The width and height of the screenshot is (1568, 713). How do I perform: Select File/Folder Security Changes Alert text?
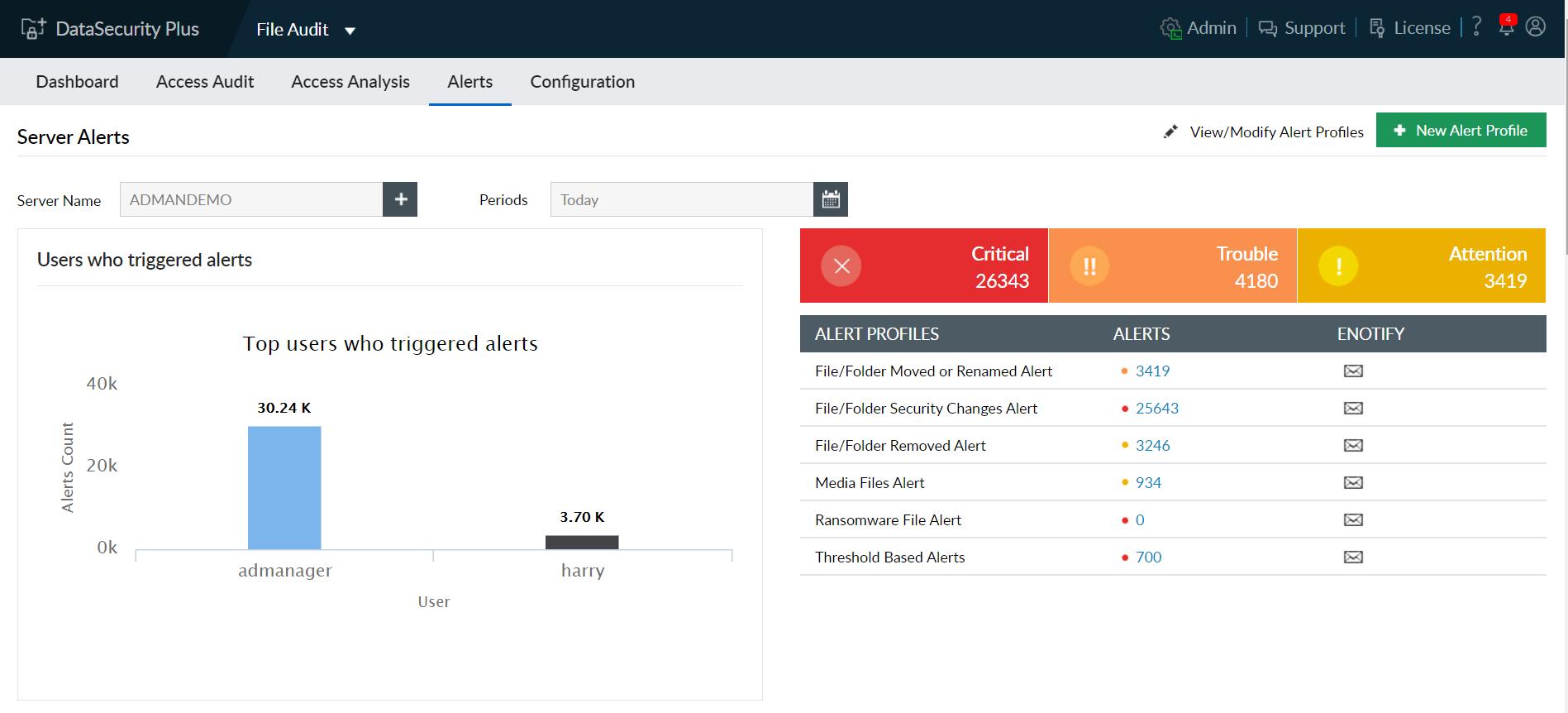click(x=926, y=408)
